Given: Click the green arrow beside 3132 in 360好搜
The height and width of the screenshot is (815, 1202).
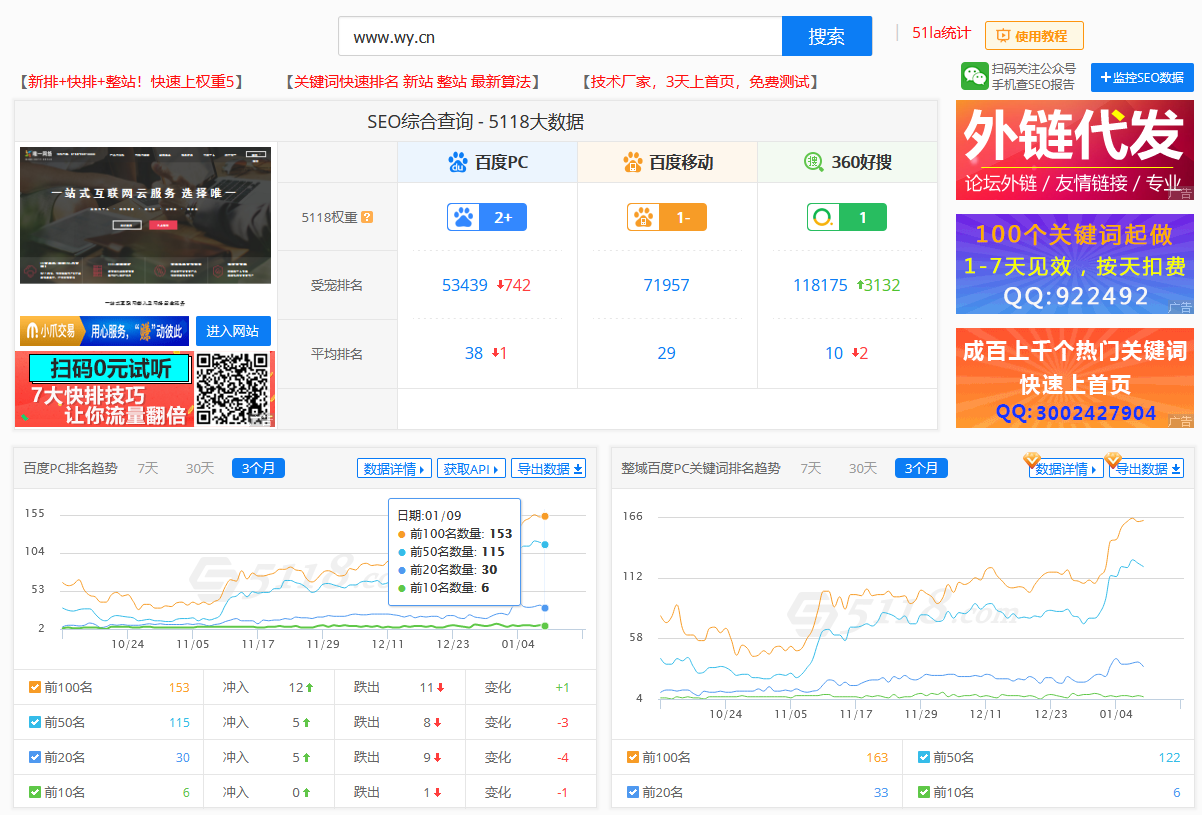Looking at the screenshot, I should (860, 285).
